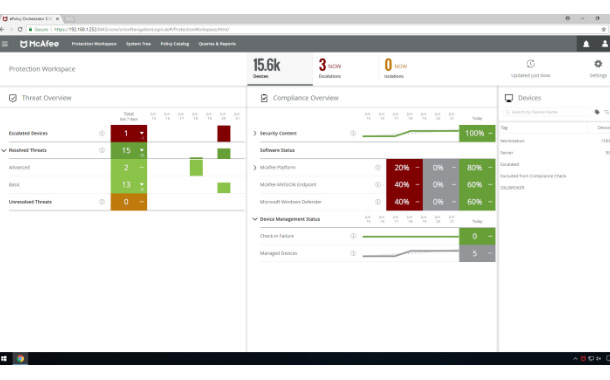Click the Advanced threats 2 tile
This screenshot has width=610, height=380.
tap(129, 168)
